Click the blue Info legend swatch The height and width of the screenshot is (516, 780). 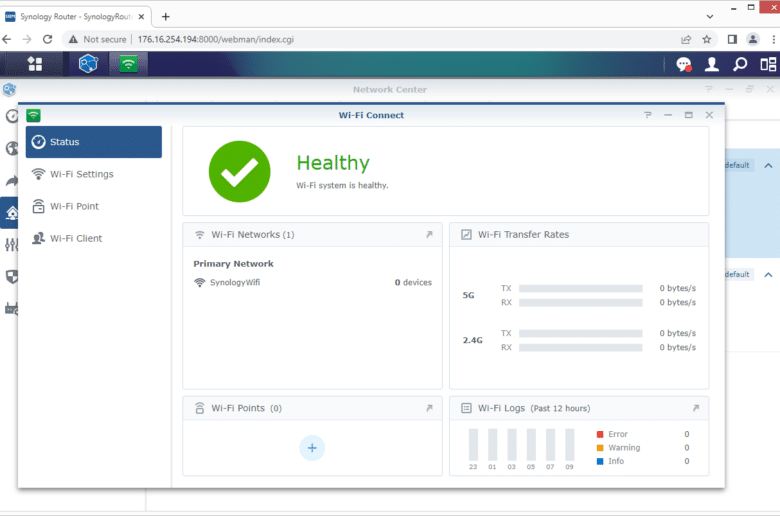(x=600, y=461)
